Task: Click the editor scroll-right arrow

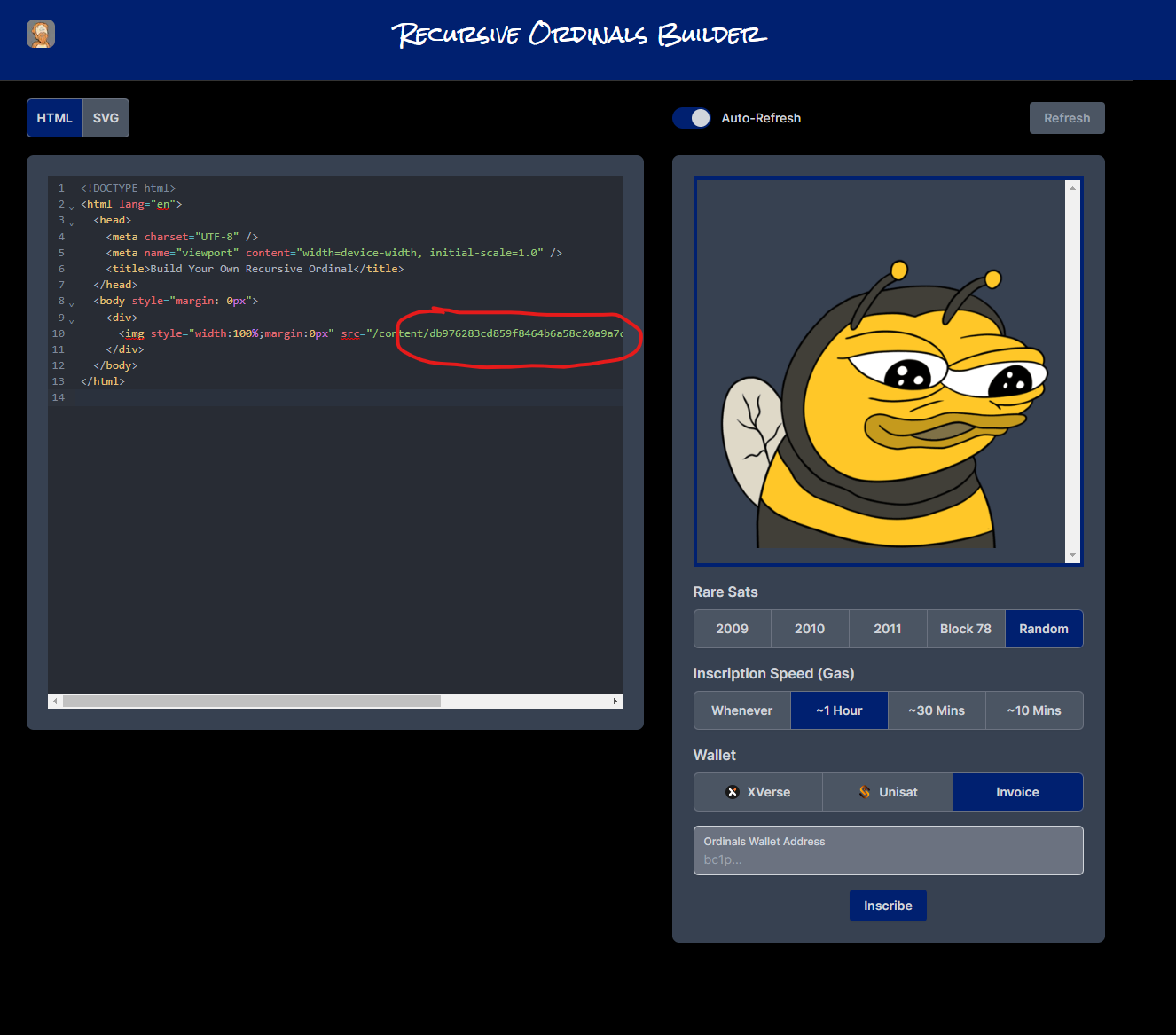Action: click(x=615, y=702)
